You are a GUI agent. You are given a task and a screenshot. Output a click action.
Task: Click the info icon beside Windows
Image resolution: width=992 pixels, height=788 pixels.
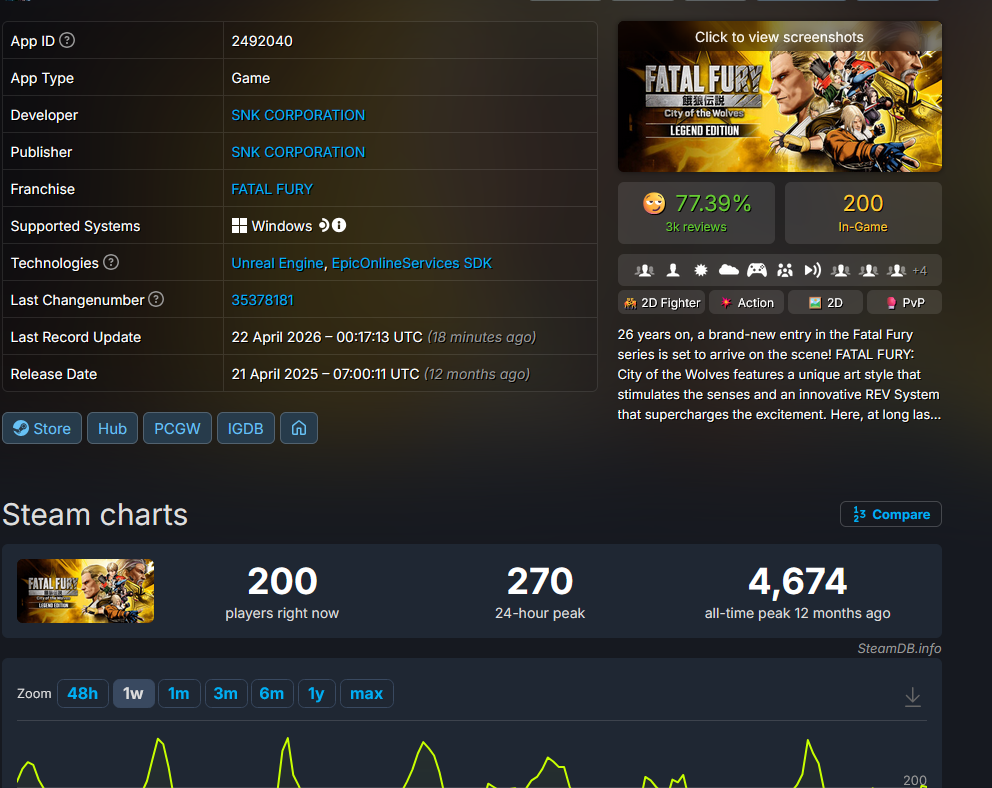tap(339, 225)
